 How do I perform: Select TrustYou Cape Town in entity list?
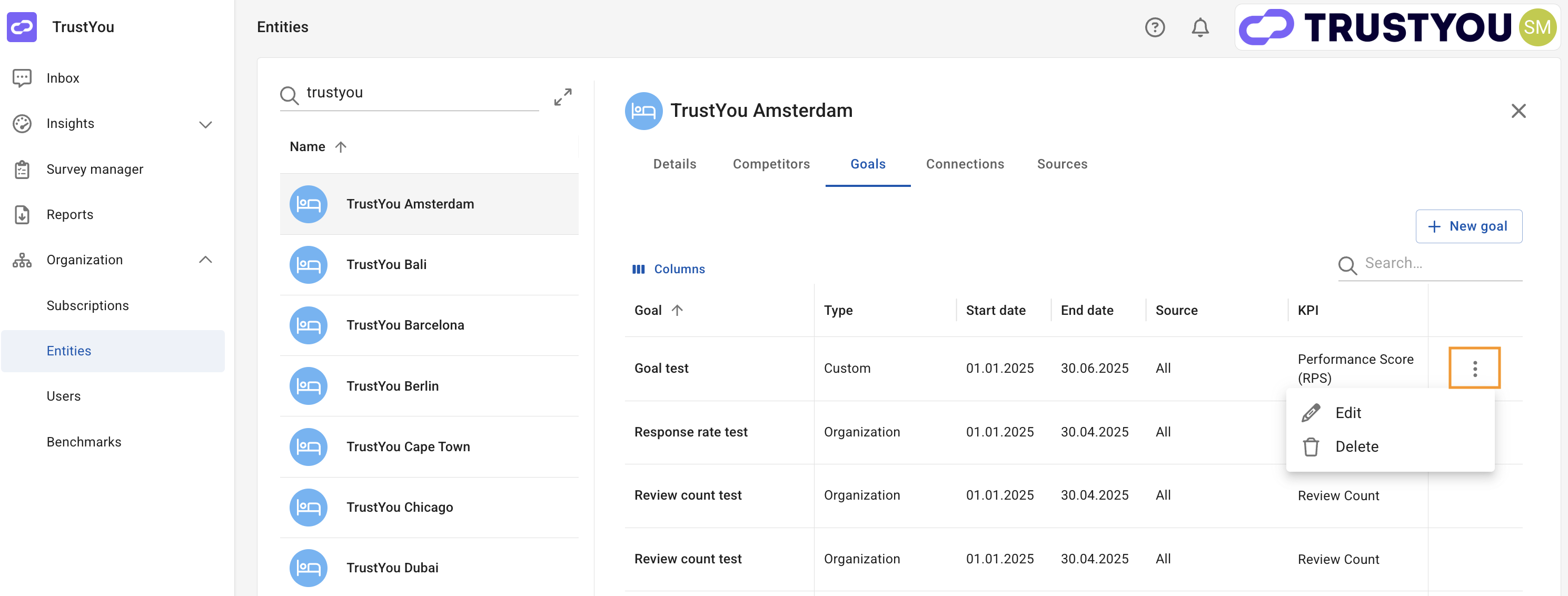429,447
